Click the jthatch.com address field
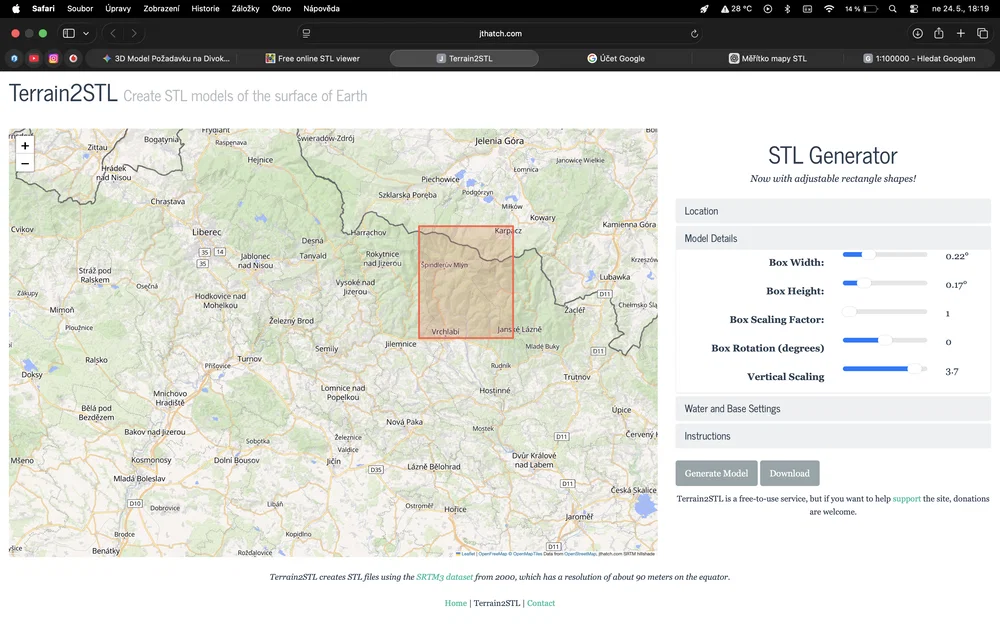This screenshot has width=1000, height=625. [500, 34]
